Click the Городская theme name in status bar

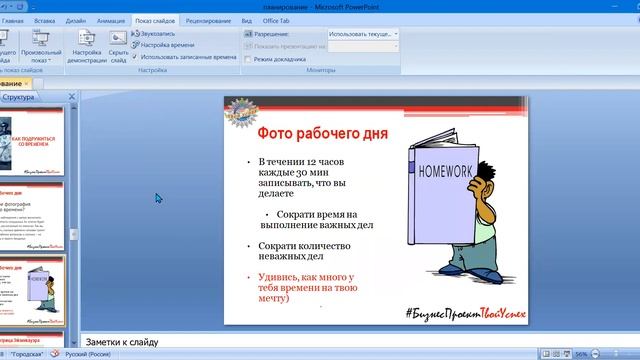click(x=27, y=354)
